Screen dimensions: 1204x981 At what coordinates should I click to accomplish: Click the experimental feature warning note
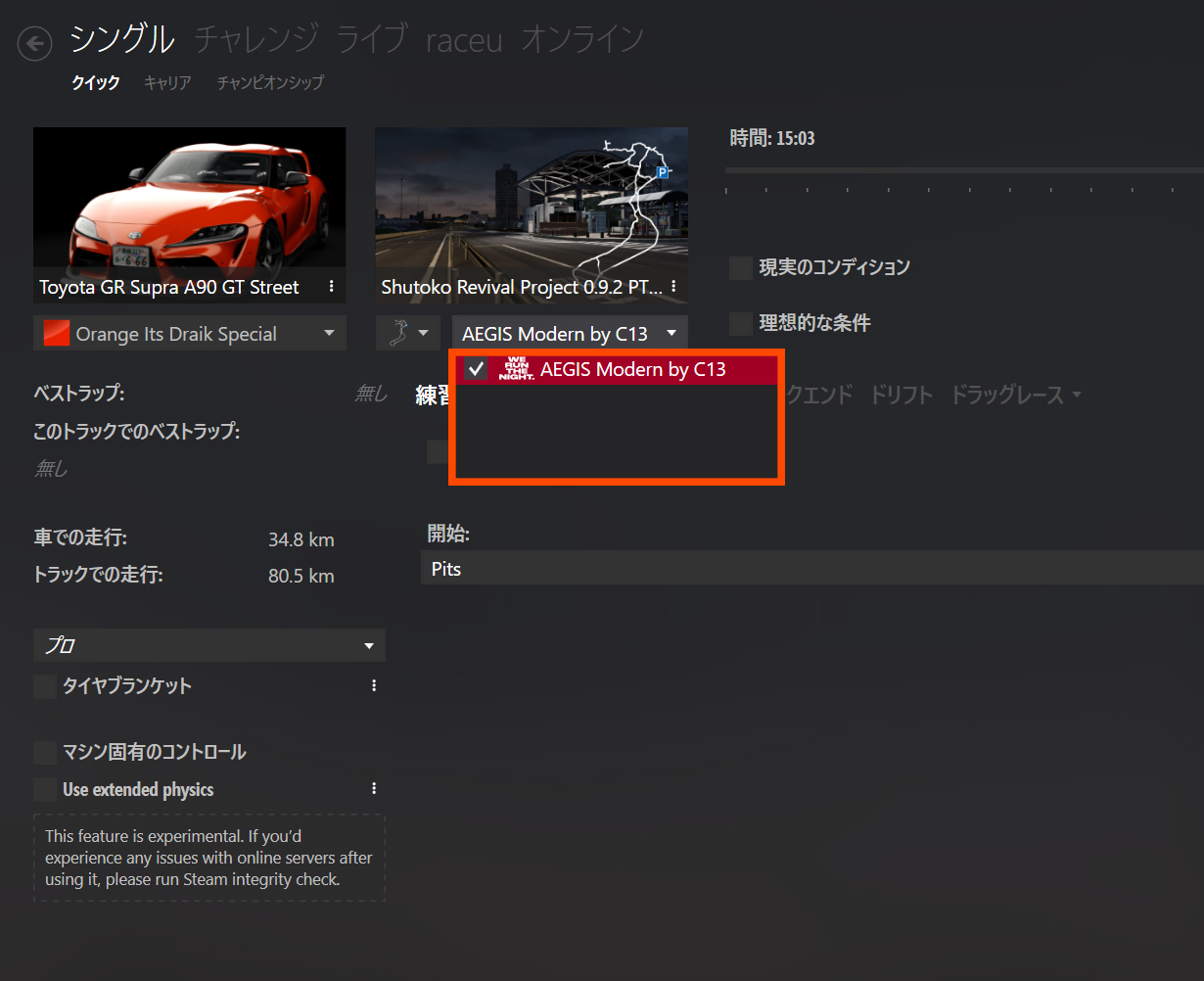click(209, 858)
